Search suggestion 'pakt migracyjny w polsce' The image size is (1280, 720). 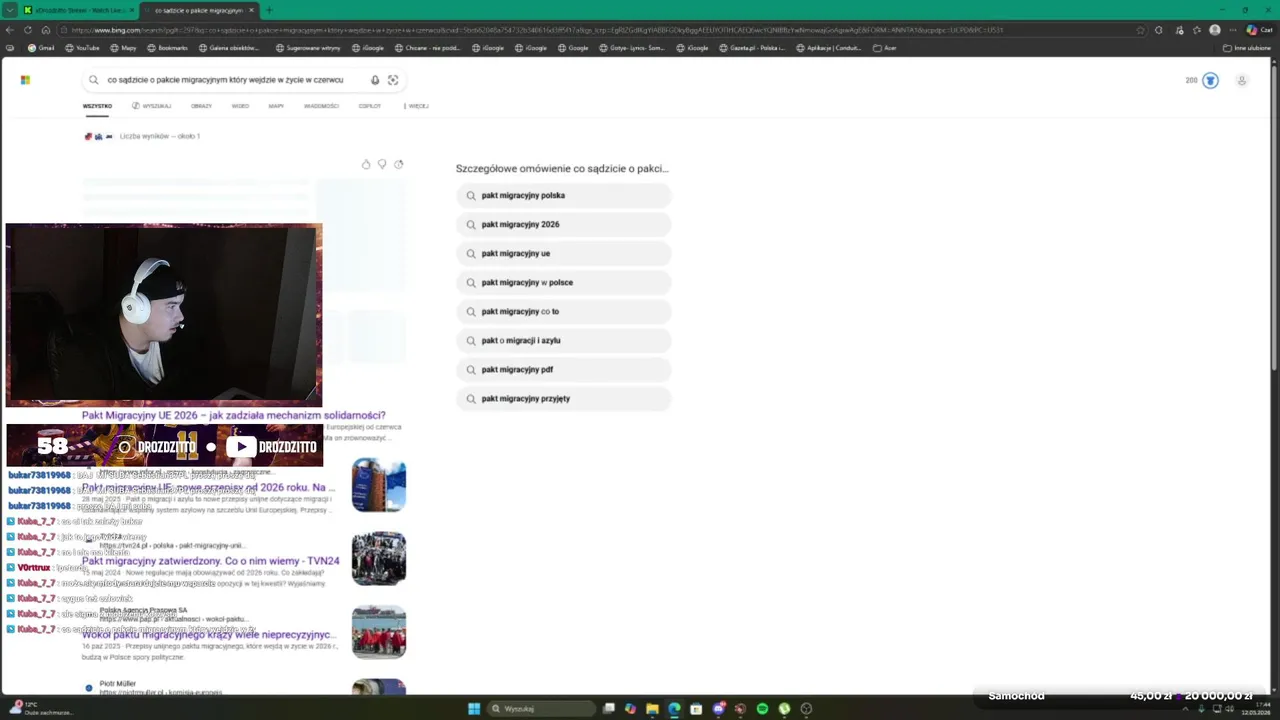(564, 283)
